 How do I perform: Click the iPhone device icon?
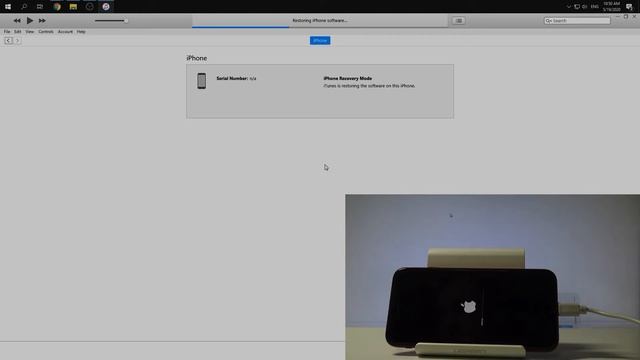coord(202,81)
